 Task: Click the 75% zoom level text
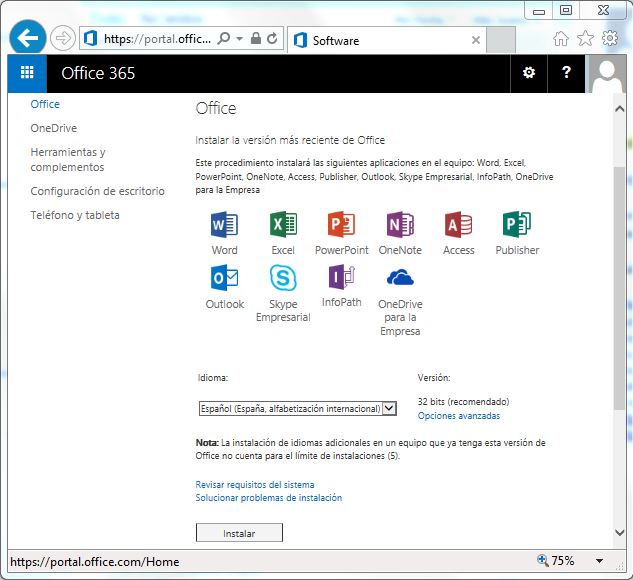click(563, 561)
